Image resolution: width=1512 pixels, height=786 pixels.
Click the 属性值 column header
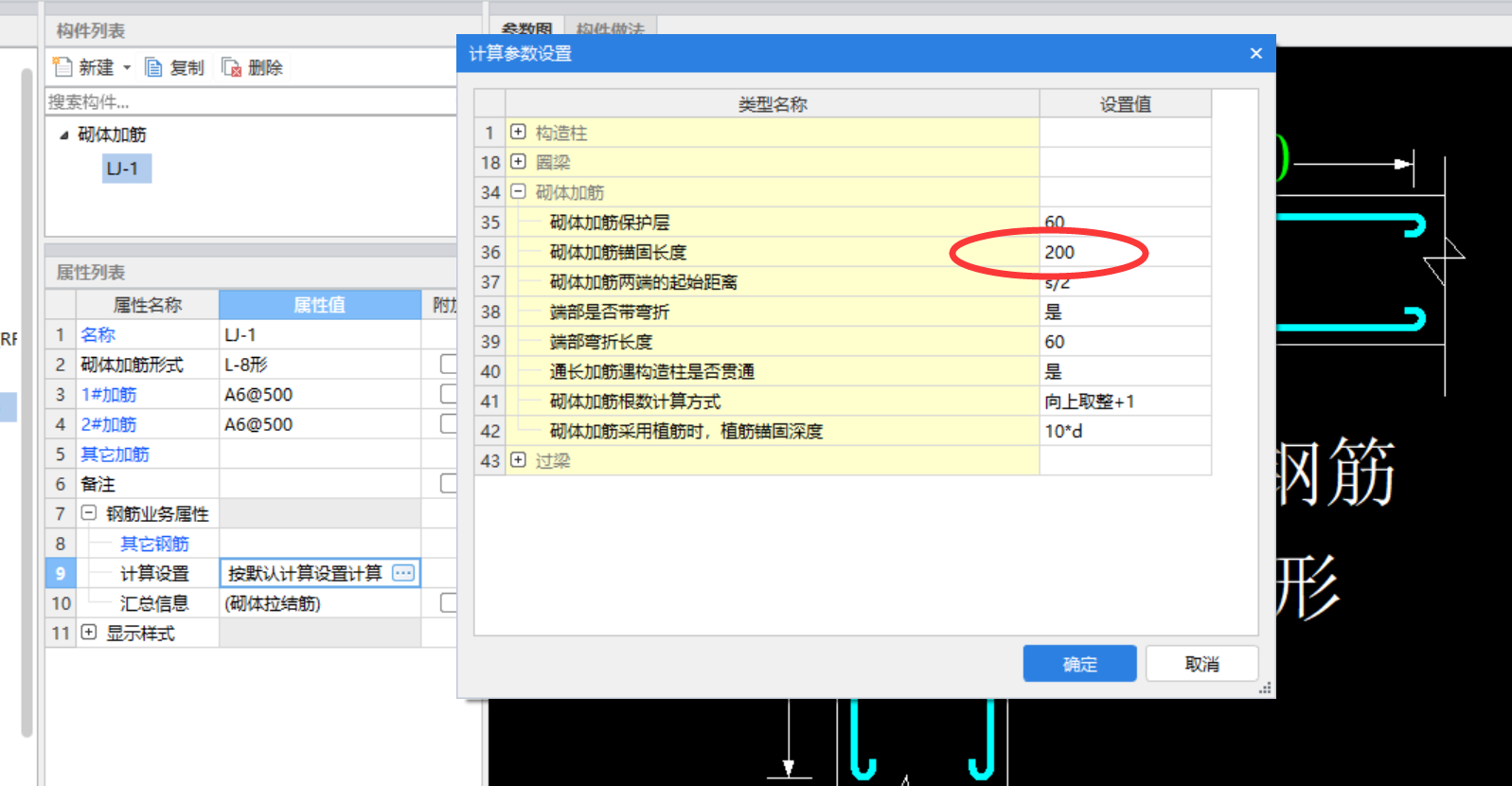(320, 305)
